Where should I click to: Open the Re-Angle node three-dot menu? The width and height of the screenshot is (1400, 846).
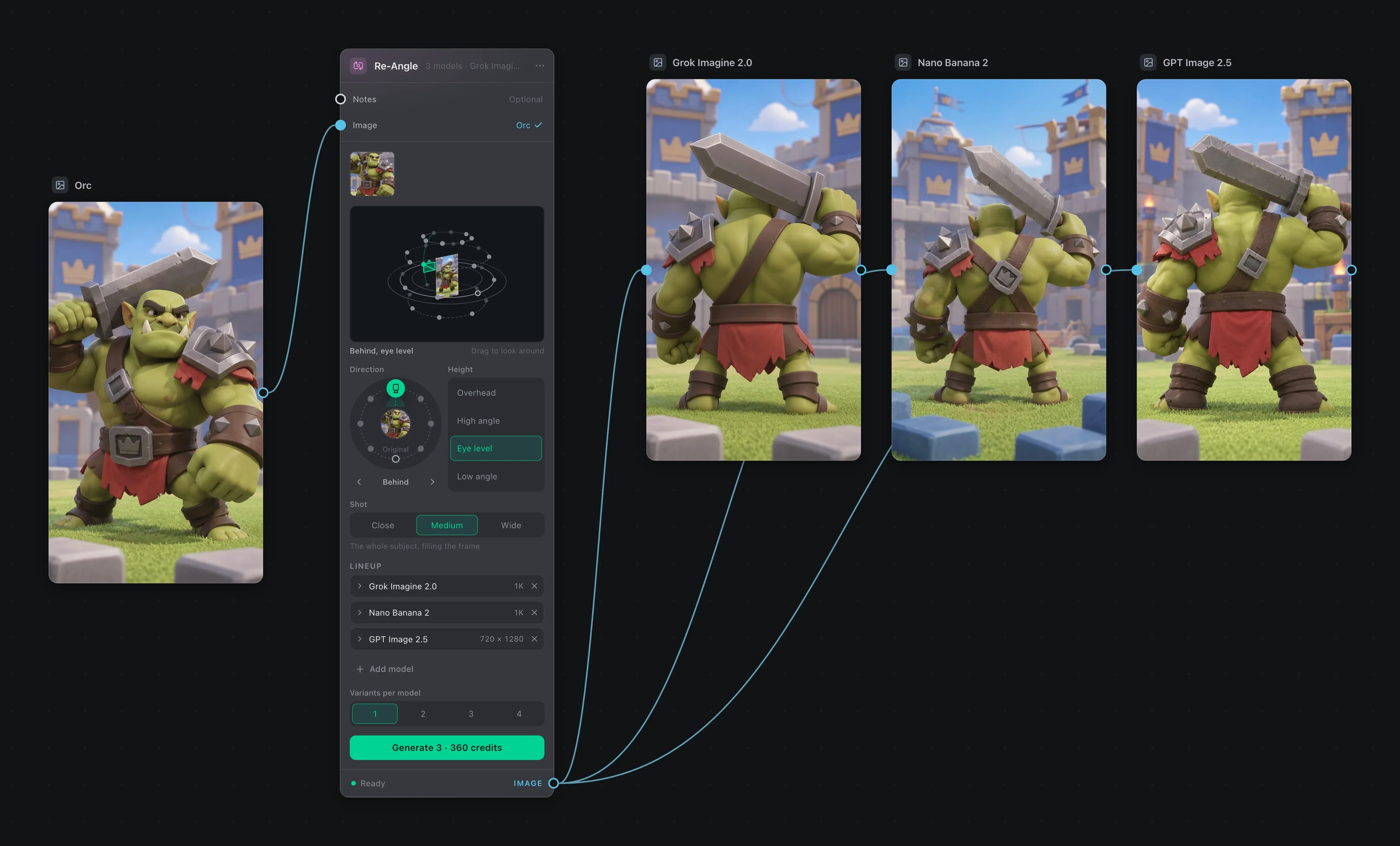coord(540,66)
